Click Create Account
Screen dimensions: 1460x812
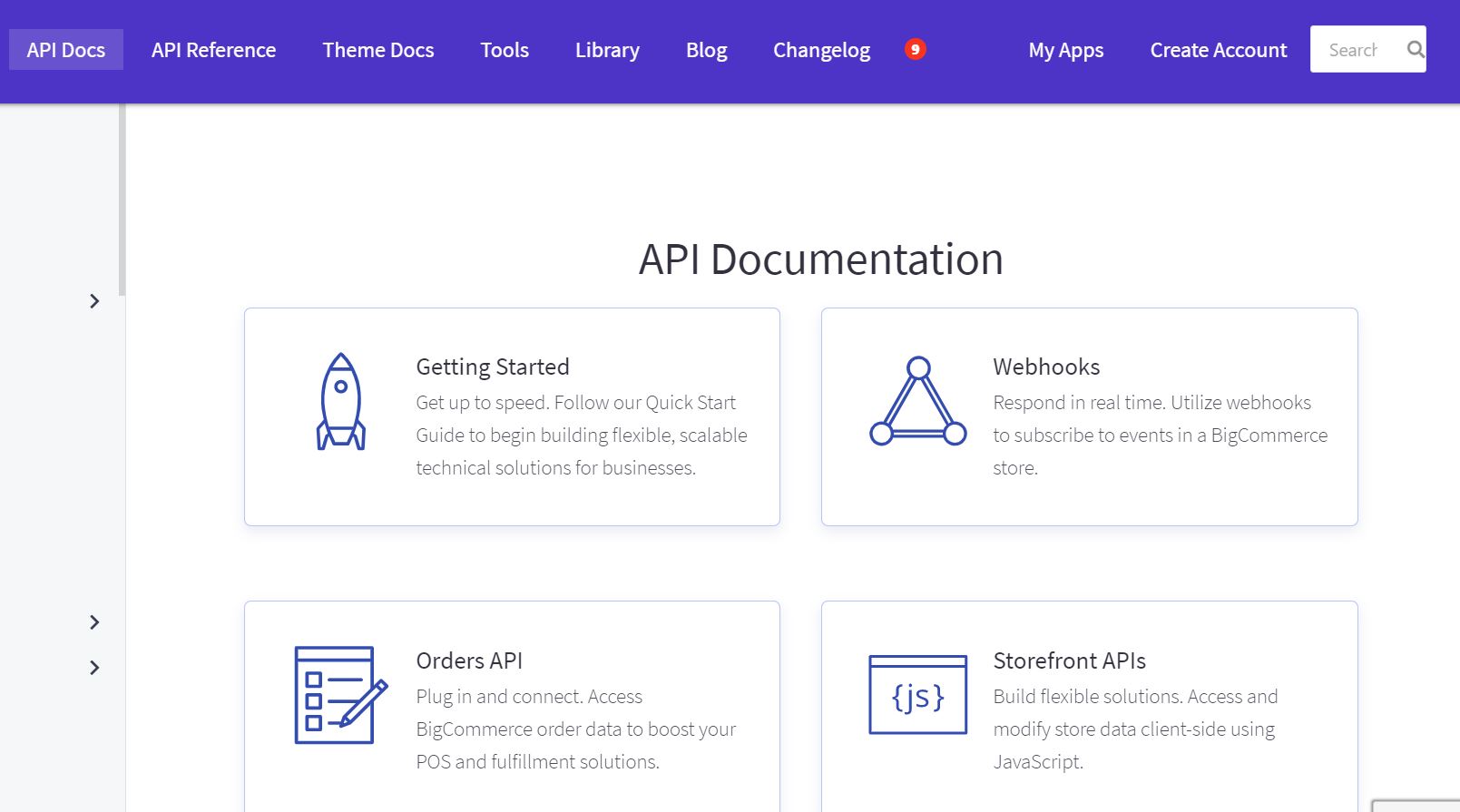tap(1219, 50)
